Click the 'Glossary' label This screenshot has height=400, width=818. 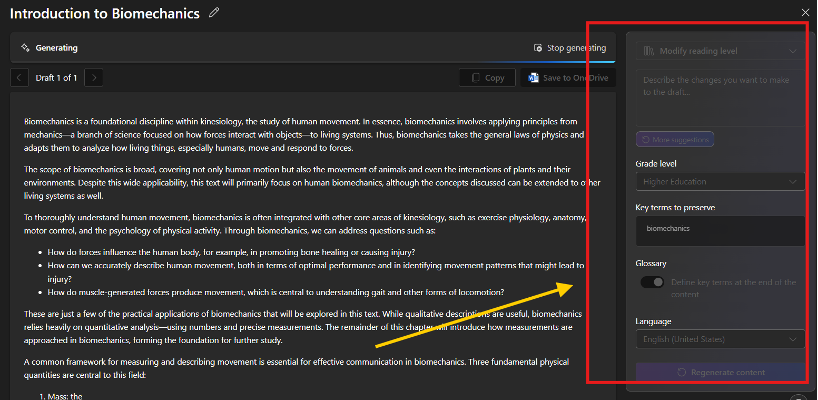[651, 263]
